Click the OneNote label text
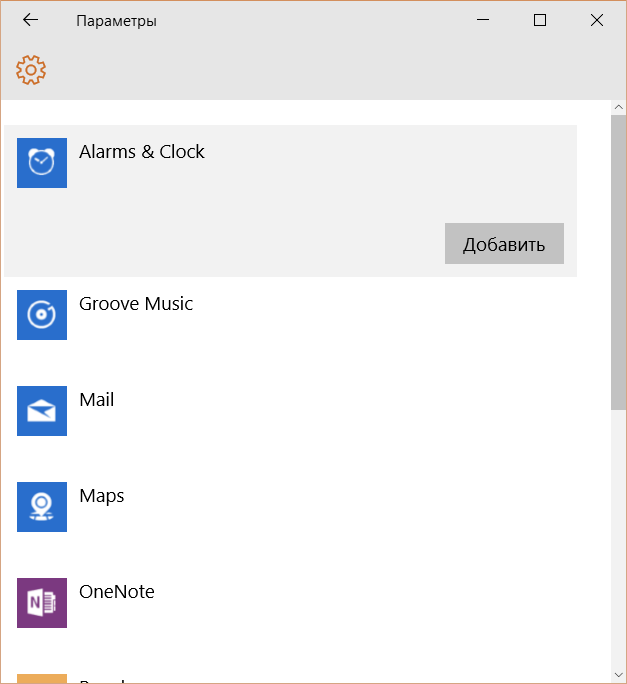The image size is (627, 684). [116, 592]
